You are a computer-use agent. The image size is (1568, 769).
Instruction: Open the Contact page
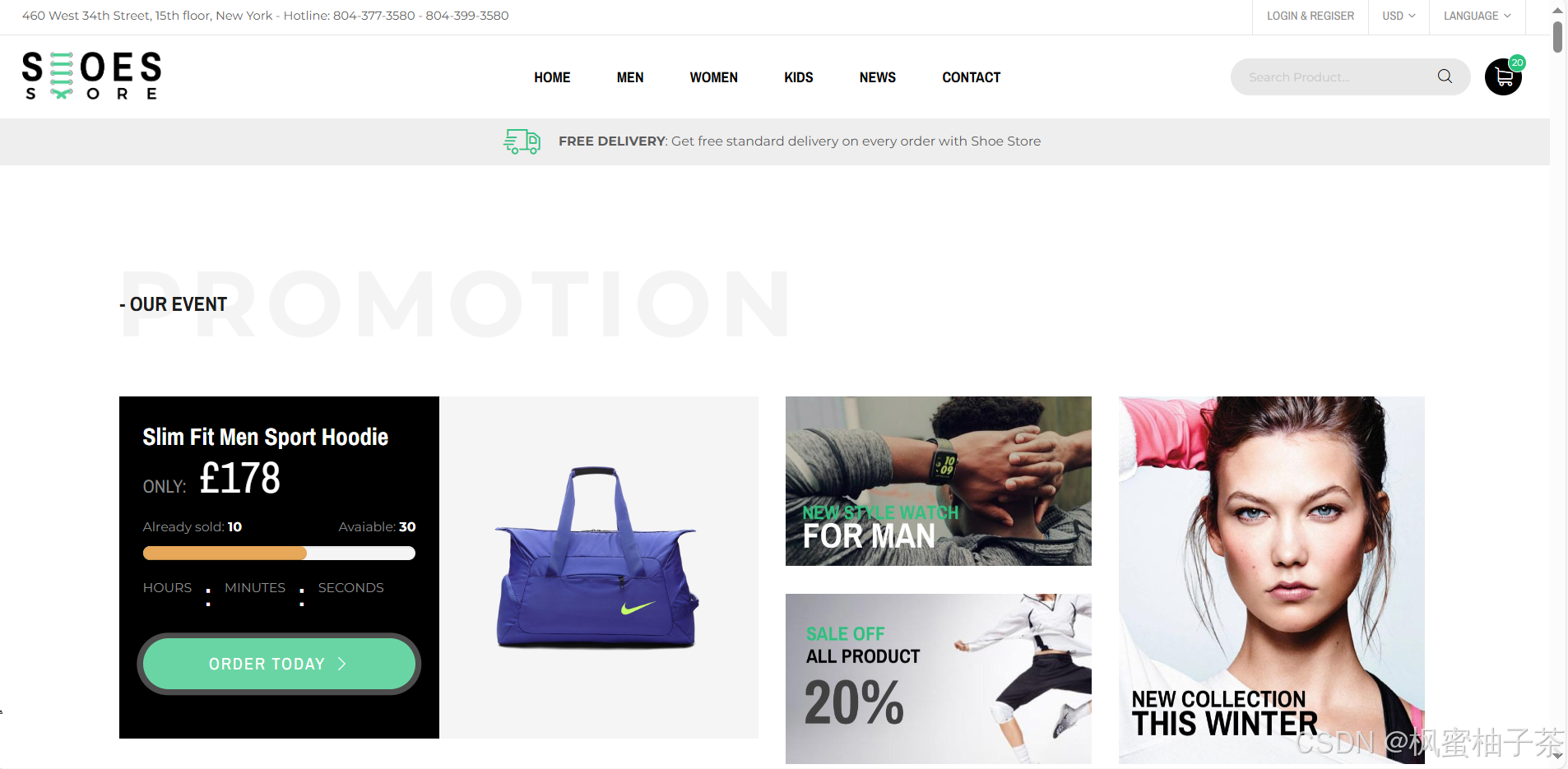[971, 77]
